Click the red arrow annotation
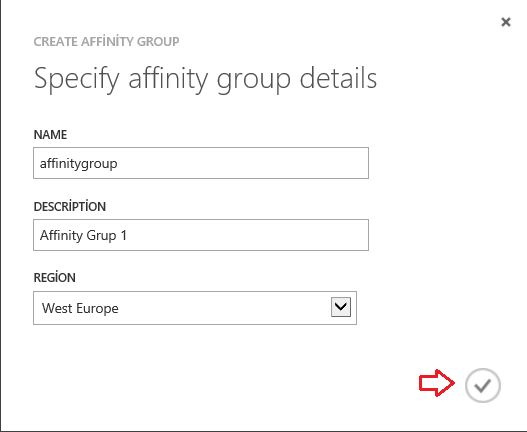 point(437,383)
